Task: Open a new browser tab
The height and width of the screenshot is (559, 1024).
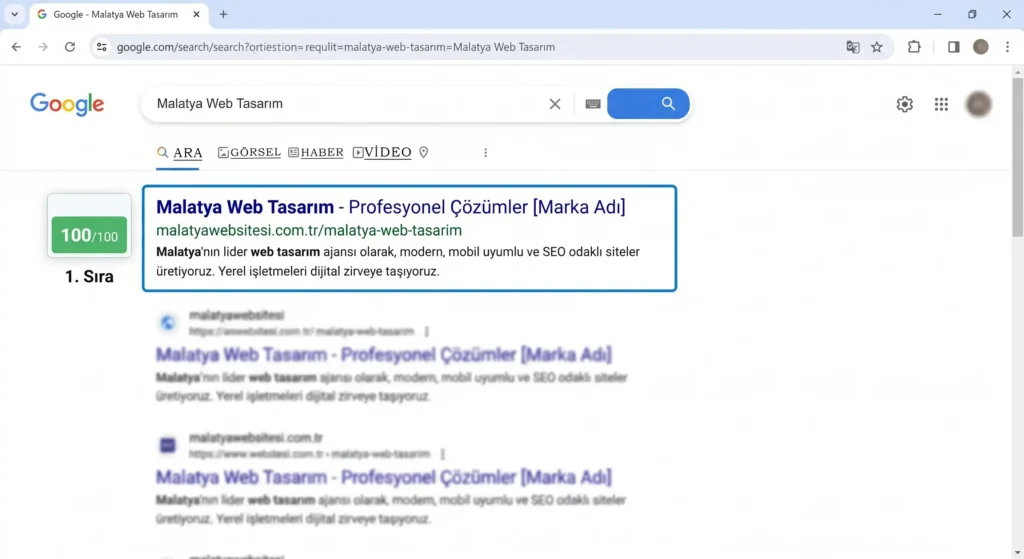Action: 223,14
